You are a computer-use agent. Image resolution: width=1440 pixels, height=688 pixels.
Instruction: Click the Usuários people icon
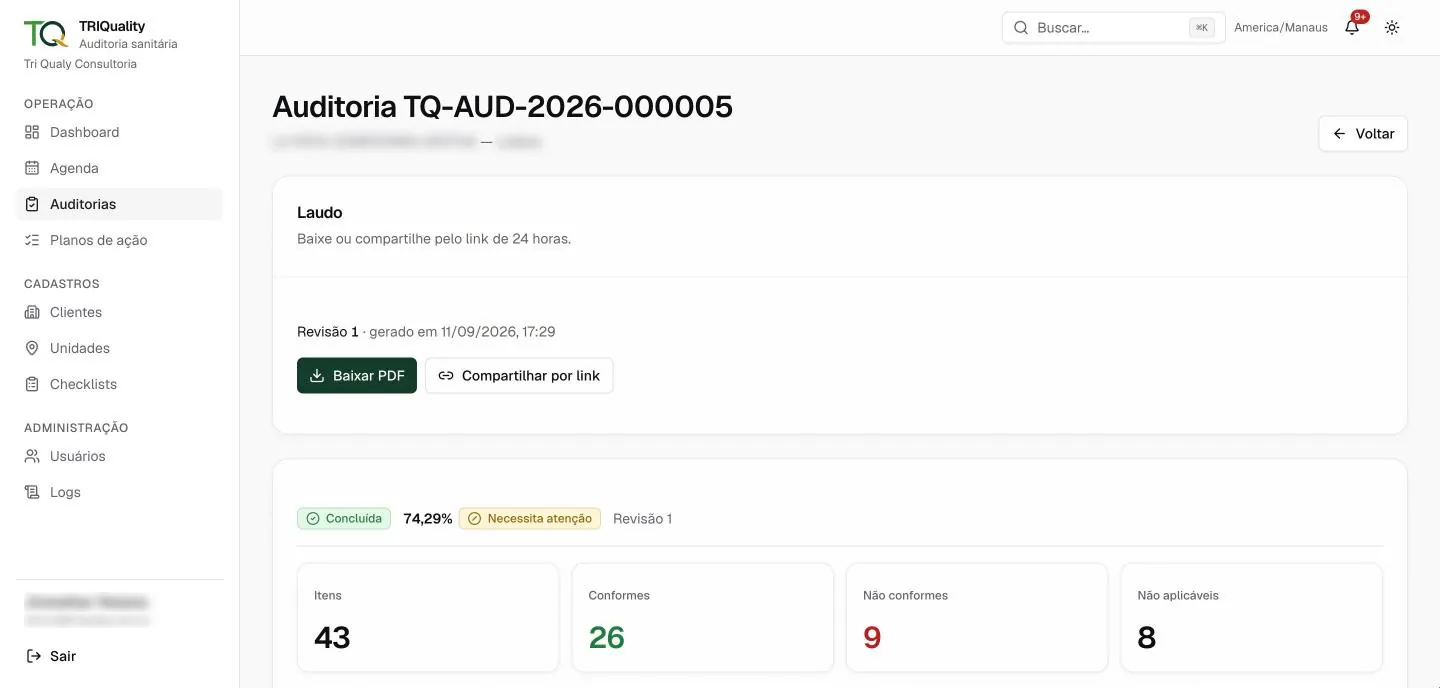(32, 456)
